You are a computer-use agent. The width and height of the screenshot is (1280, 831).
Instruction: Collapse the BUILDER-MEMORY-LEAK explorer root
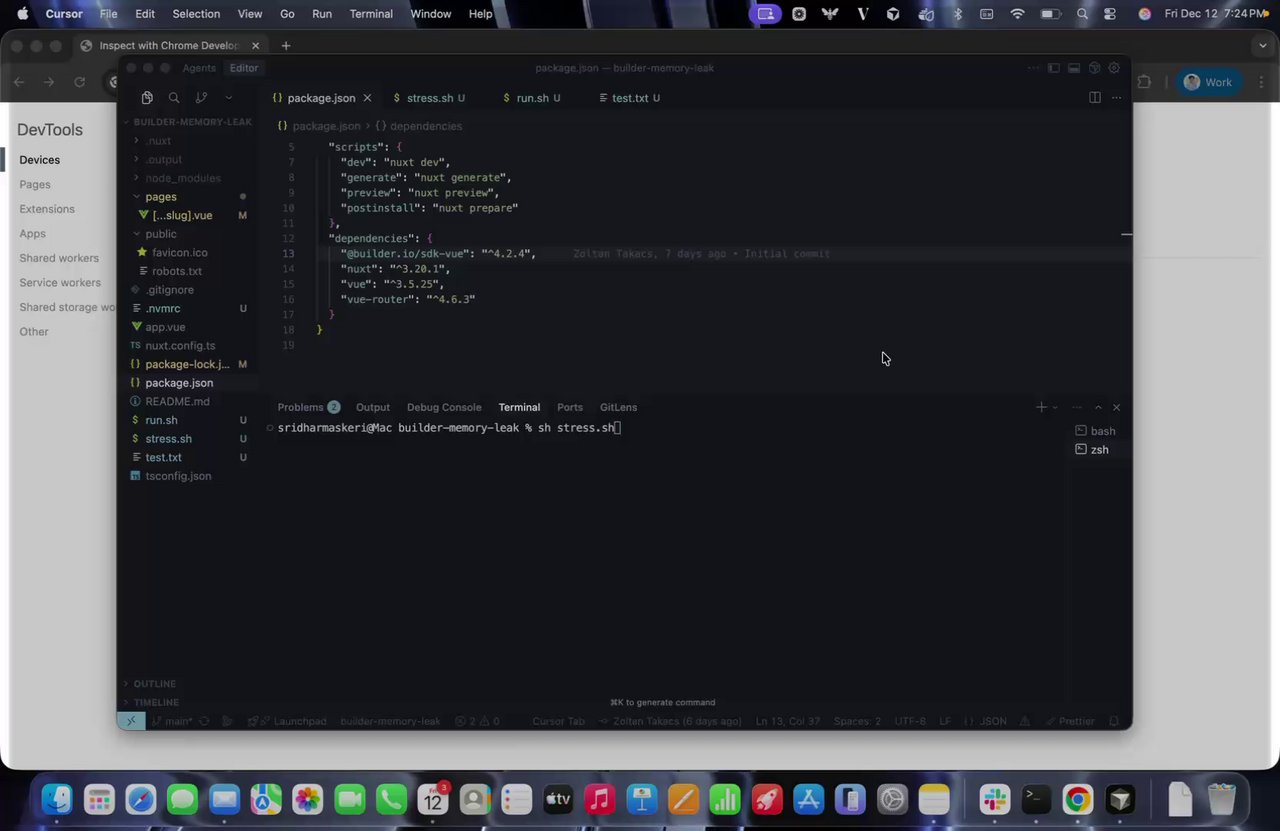pos(188,122)
